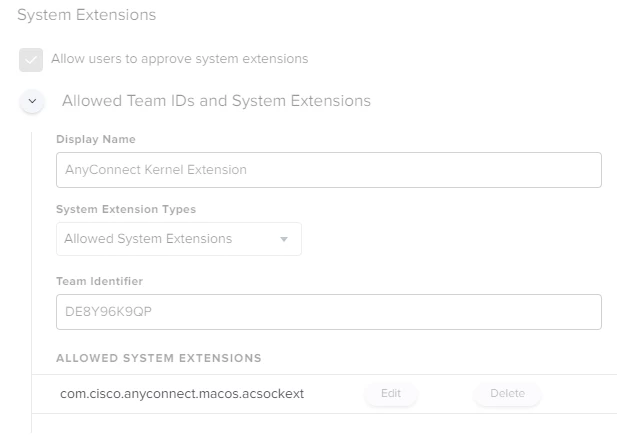Image resolution: width=617 pixels, height=437 pixels.
Task: Click the 'Allowed System Extensions' selected option text
Action: (148, 239)
